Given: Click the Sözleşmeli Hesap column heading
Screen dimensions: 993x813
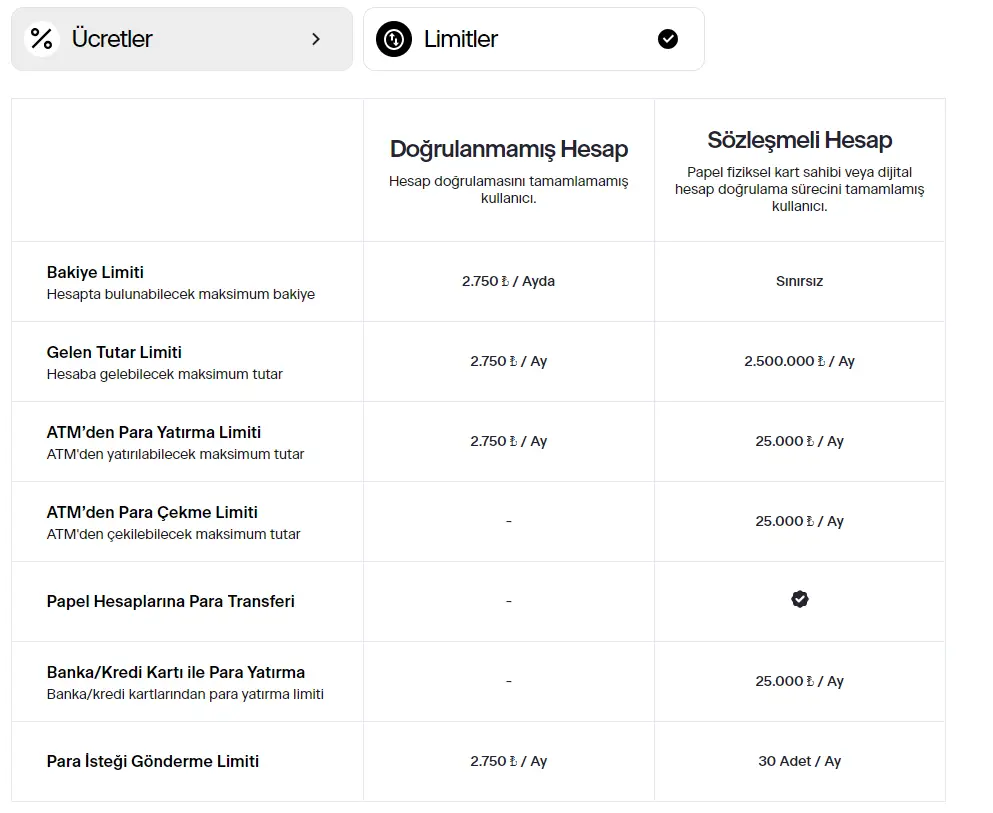Looking at the screenshot, I should click(x=799, y=140).
